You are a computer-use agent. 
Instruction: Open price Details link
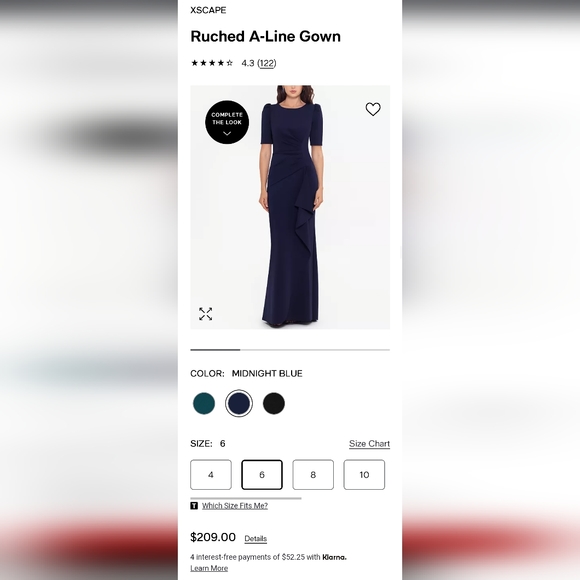256,539
